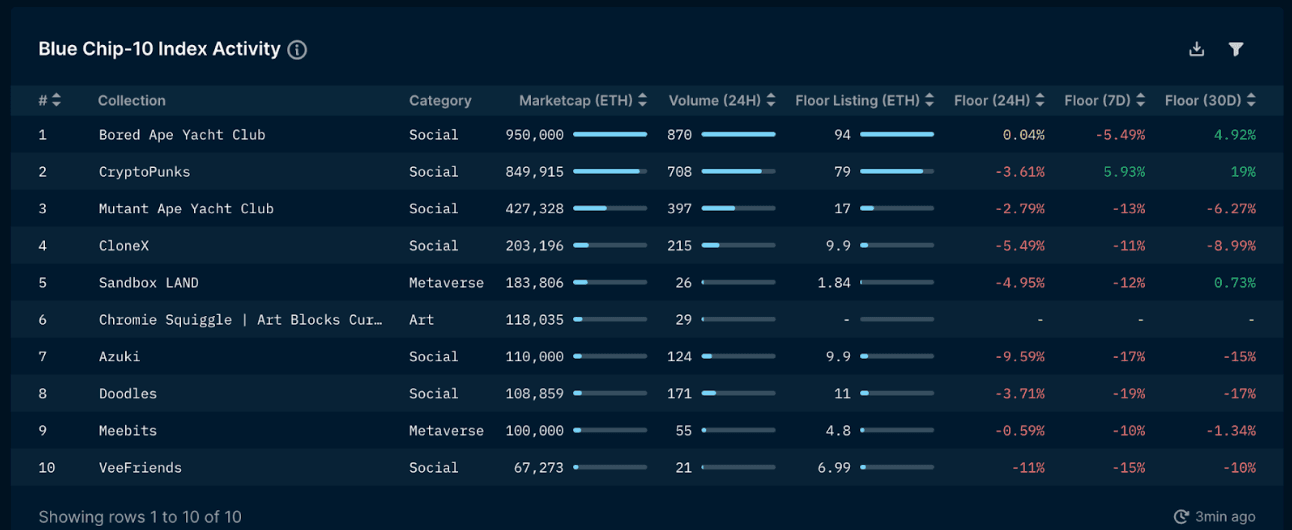Download the table with the download icon
The image size is (1292, 530).
point(1196,49)
